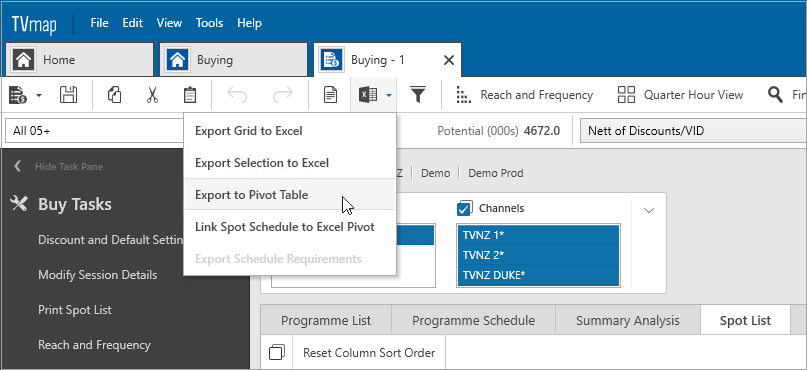Click the Undo arrow icon
Image resolution: width=807 pixels, height=370 pixels.
(x=237, y=95)
